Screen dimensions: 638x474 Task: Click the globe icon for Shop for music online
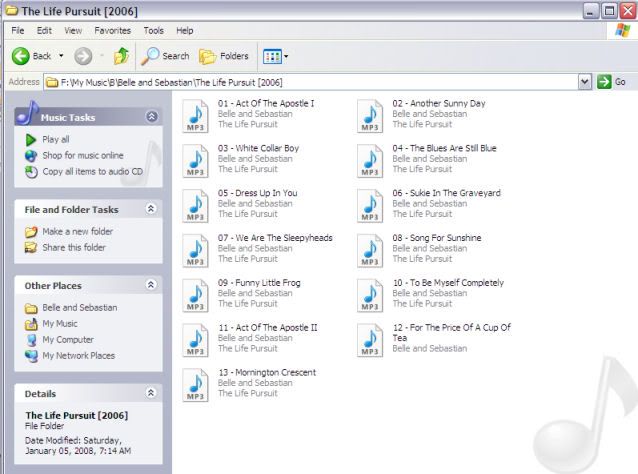pyautogui.click(x=31, y=155)
